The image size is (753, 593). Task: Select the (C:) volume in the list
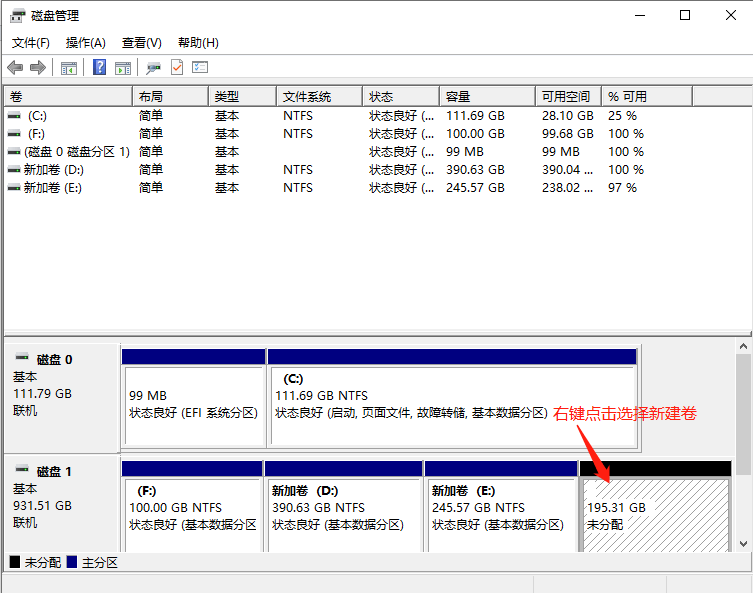37,116
